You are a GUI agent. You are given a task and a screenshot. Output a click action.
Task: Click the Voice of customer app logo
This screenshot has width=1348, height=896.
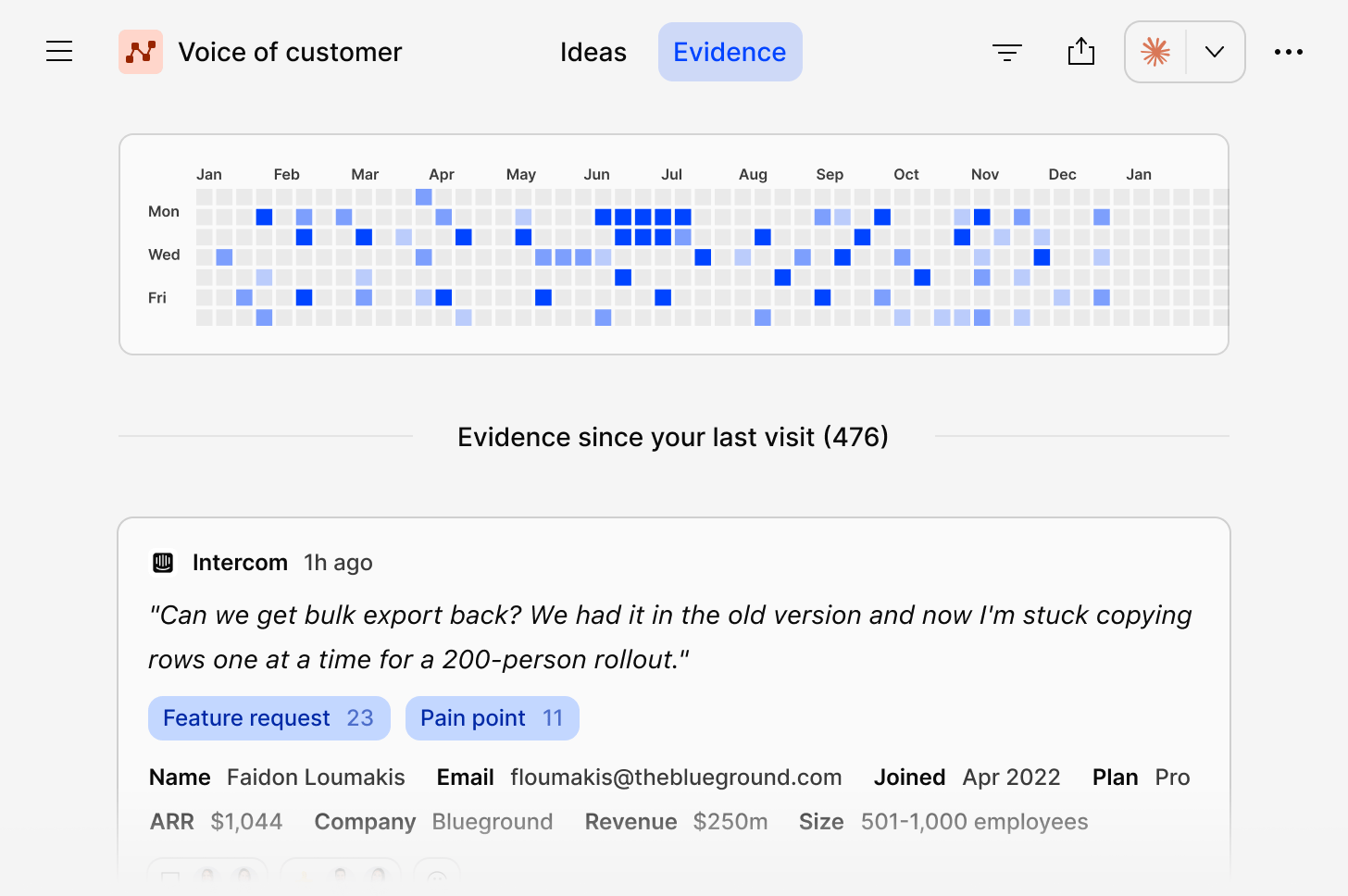[x=141, y=52]
